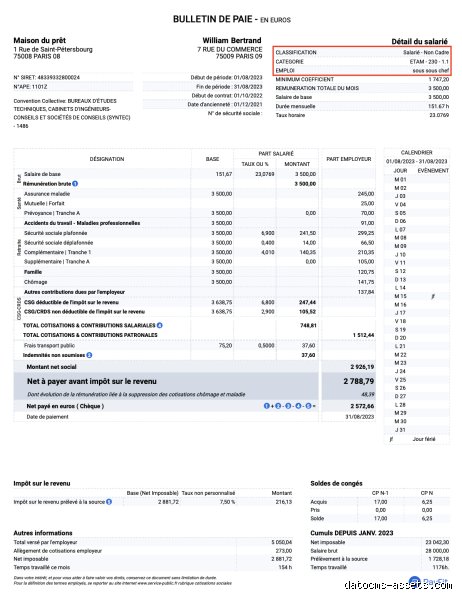Click the PART EMPLOYEUR column header

point(349,159)
